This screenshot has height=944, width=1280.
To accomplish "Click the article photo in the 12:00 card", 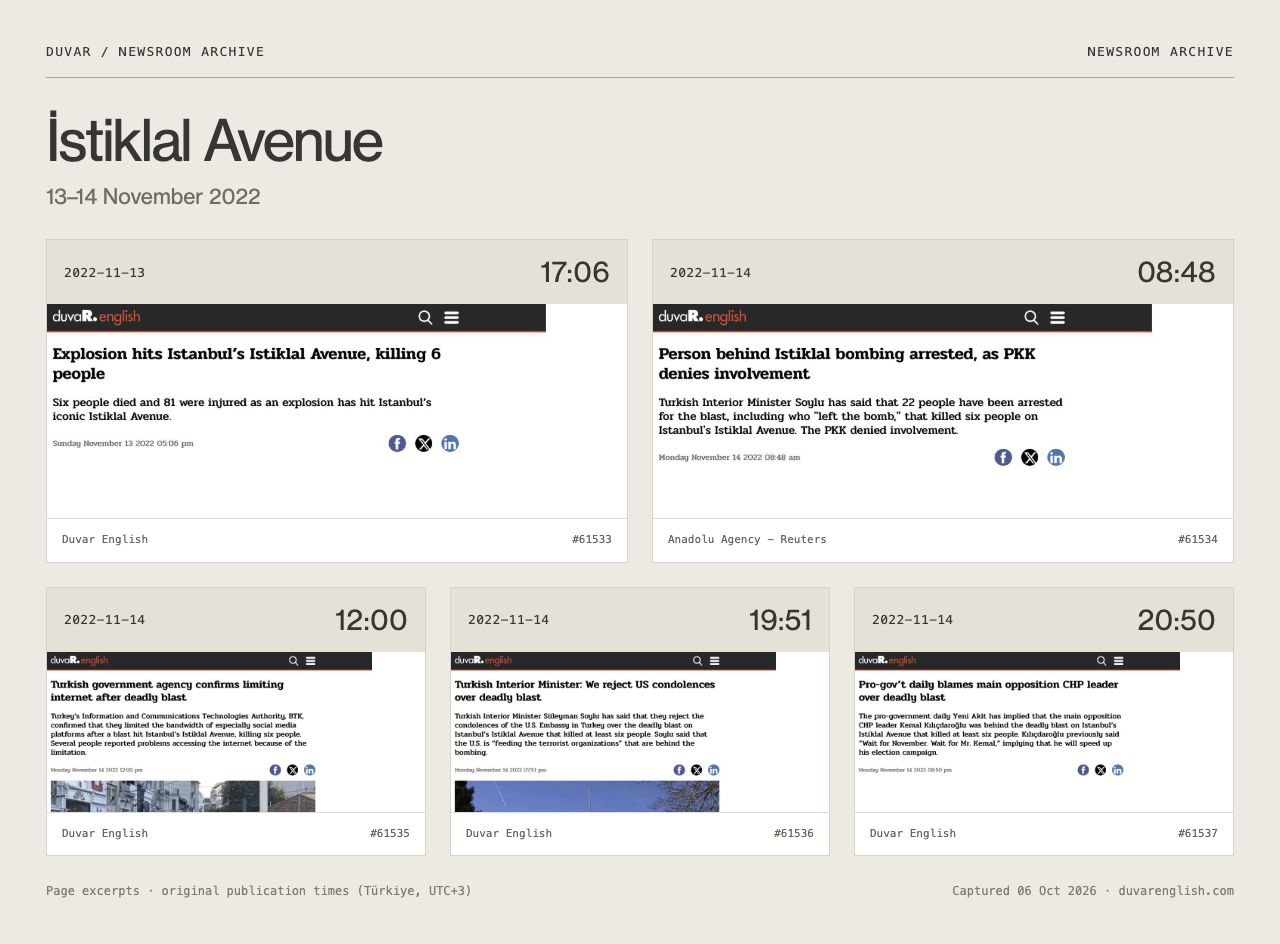I will pos(183,797).
